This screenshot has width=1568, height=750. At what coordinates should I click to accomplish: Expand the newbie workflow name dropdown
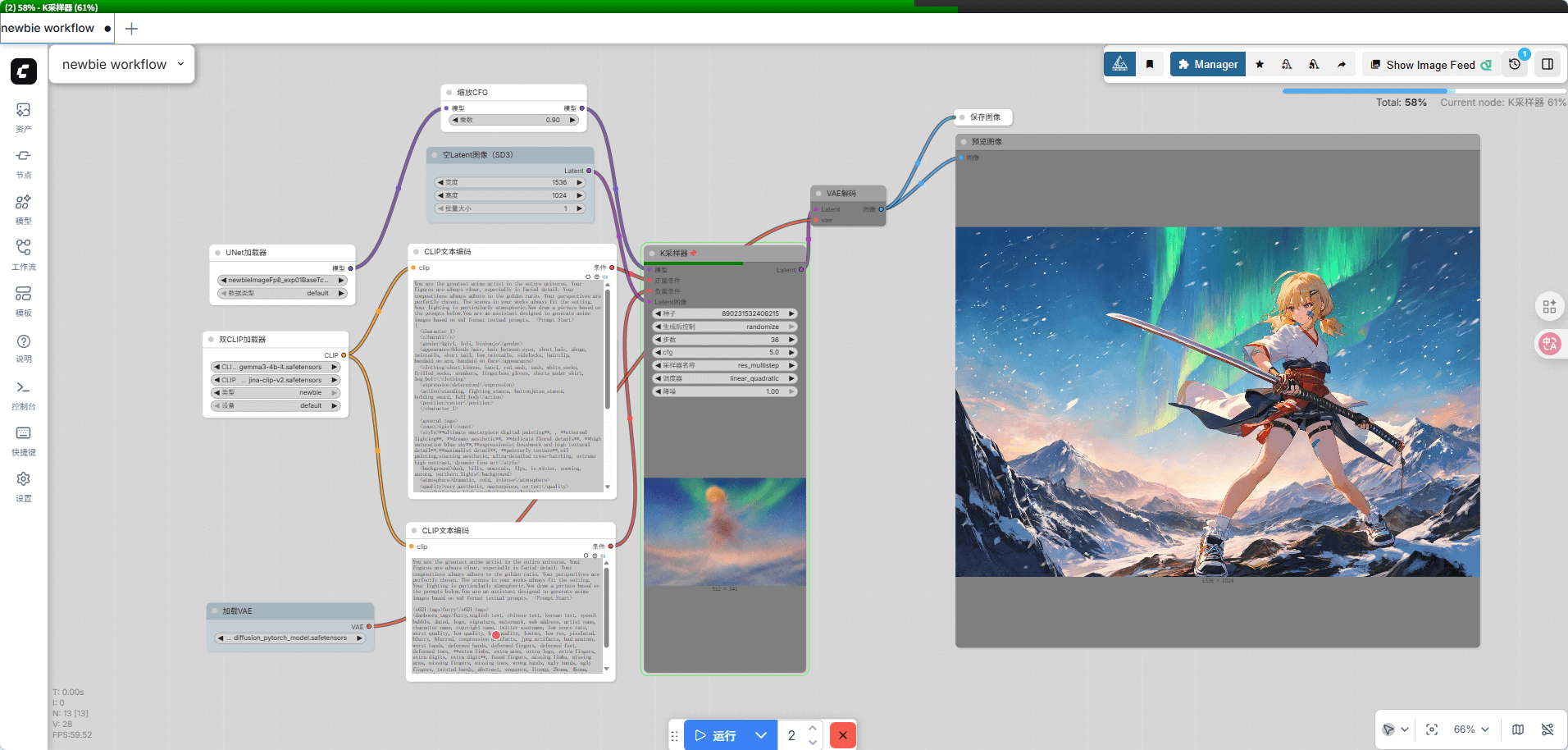(180, 64)
